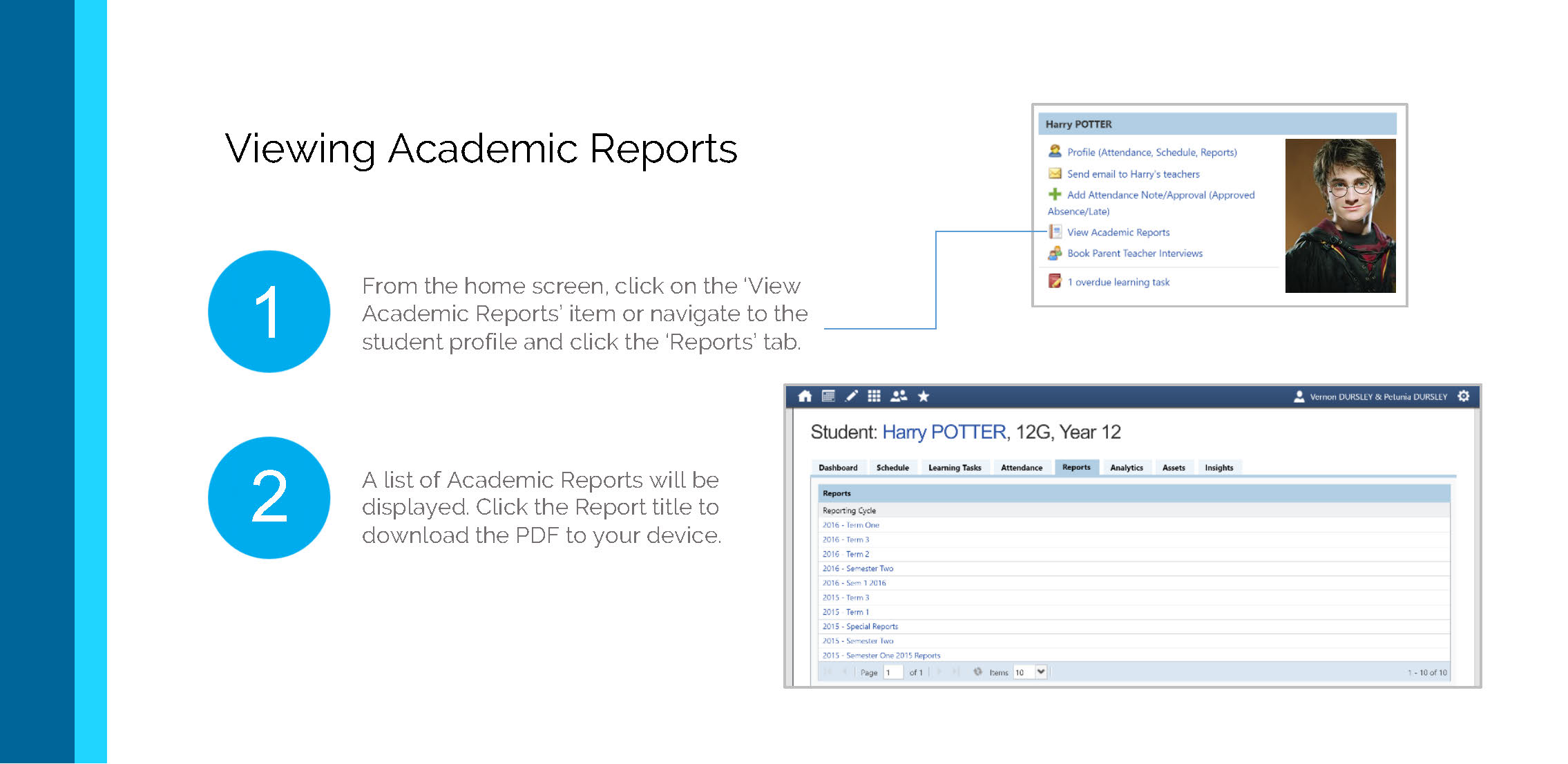1568x764 pixels.
Task: Open '1 overdue learning task' link
Action: (x=1118, y=282)
